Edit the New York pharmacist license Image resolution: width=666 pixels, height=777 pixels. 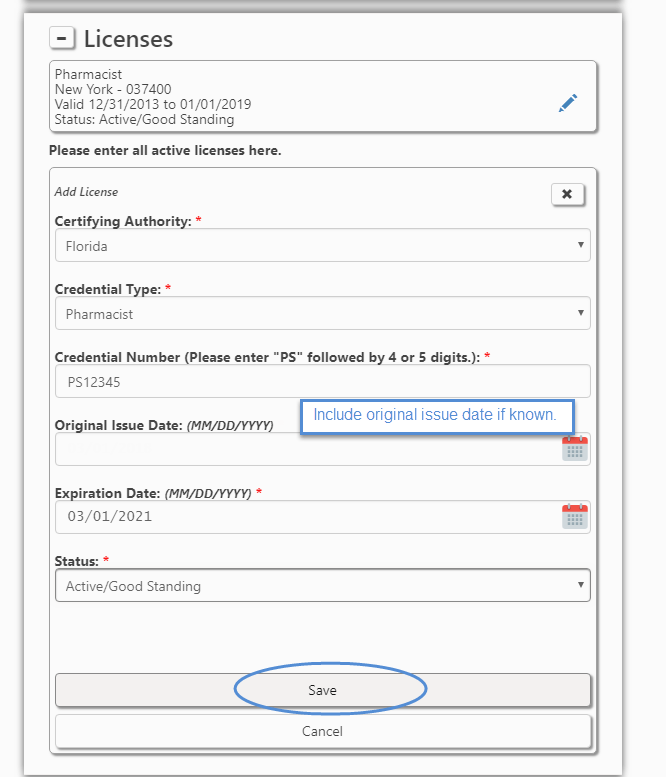point(568,103)
